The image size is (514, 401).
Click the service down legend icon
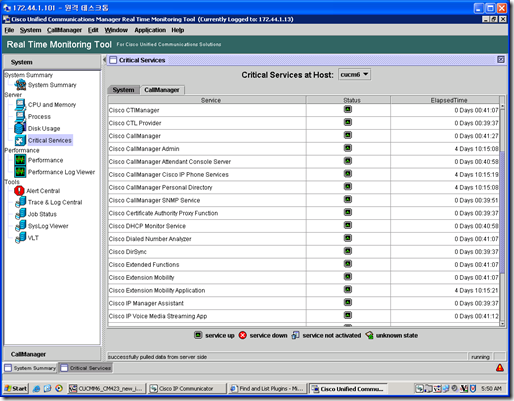243,335
